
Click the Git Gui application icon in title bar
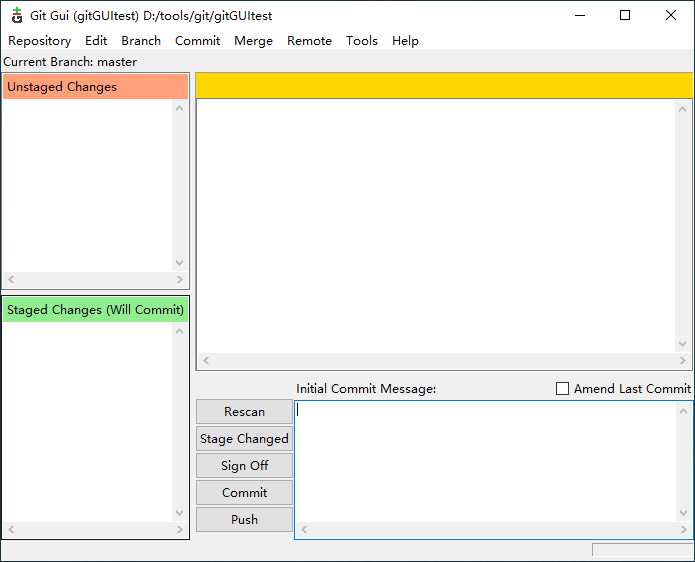pos(17,16)
